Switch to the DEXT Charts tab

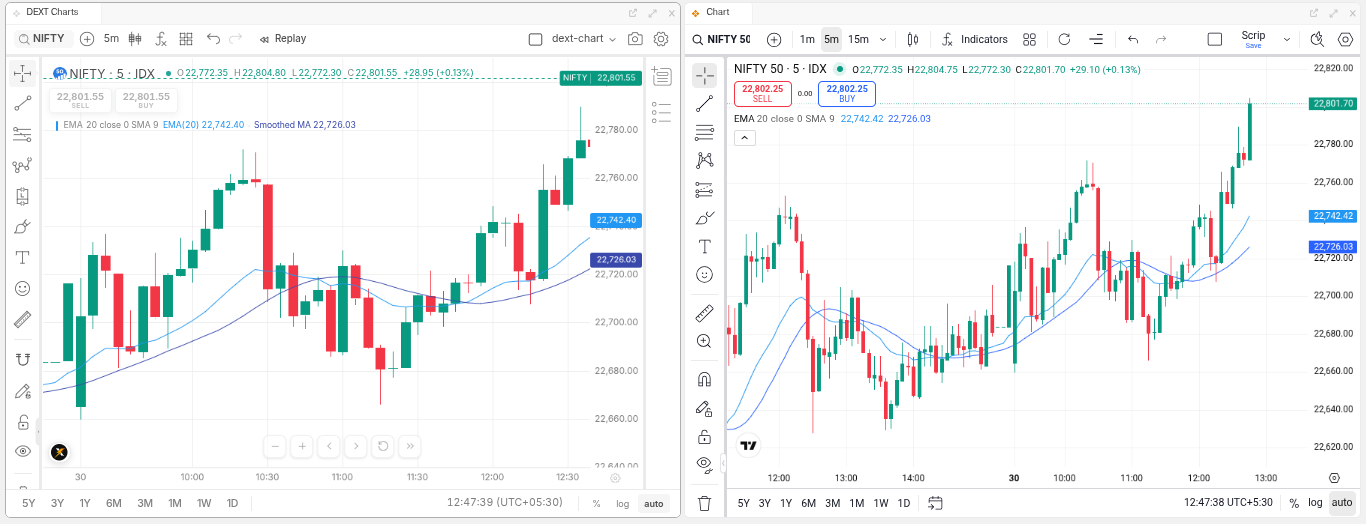(52, 12)
